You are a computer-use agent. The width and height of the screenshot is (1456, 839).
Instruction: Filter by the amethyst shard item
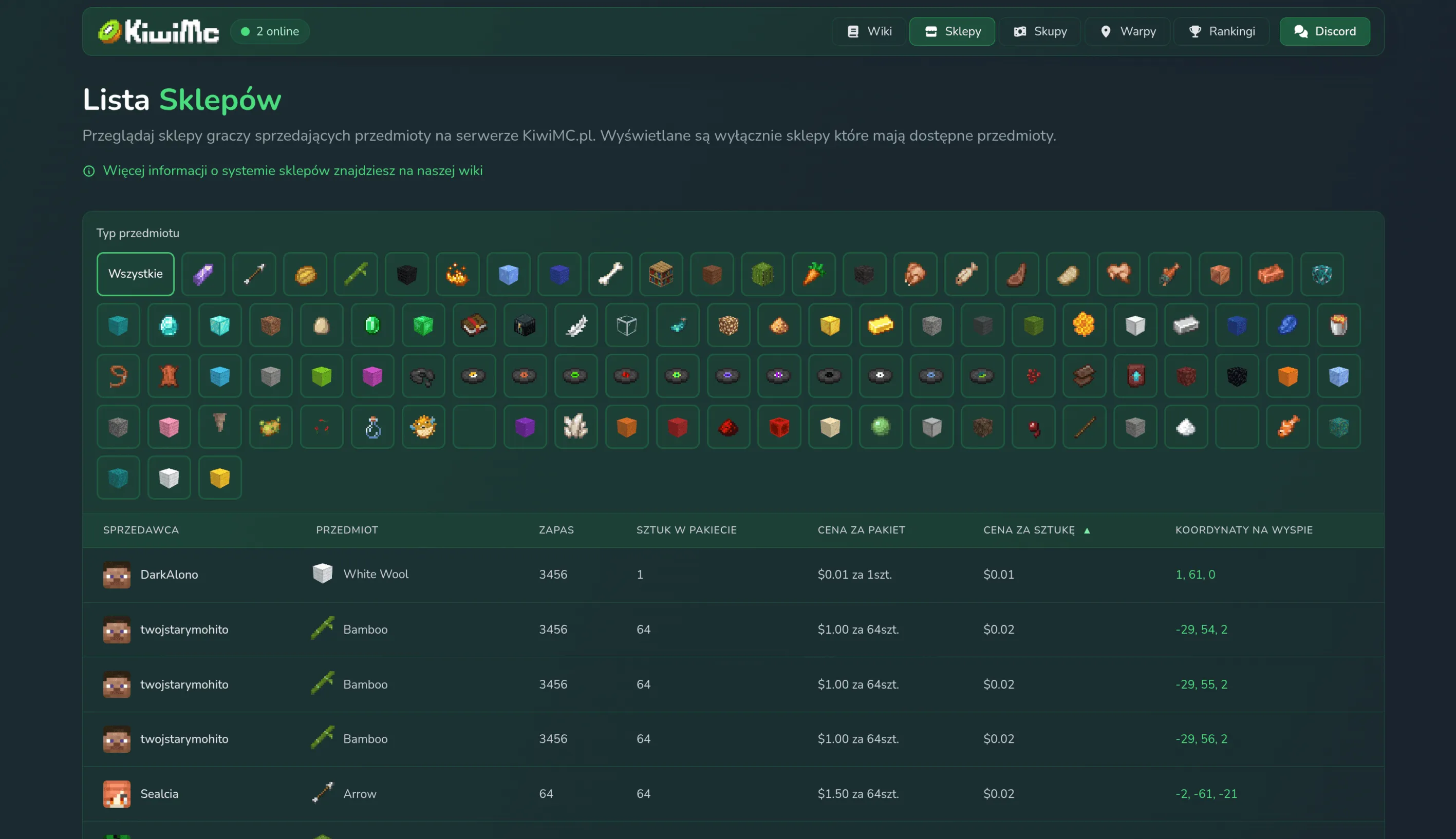(203, 274)
